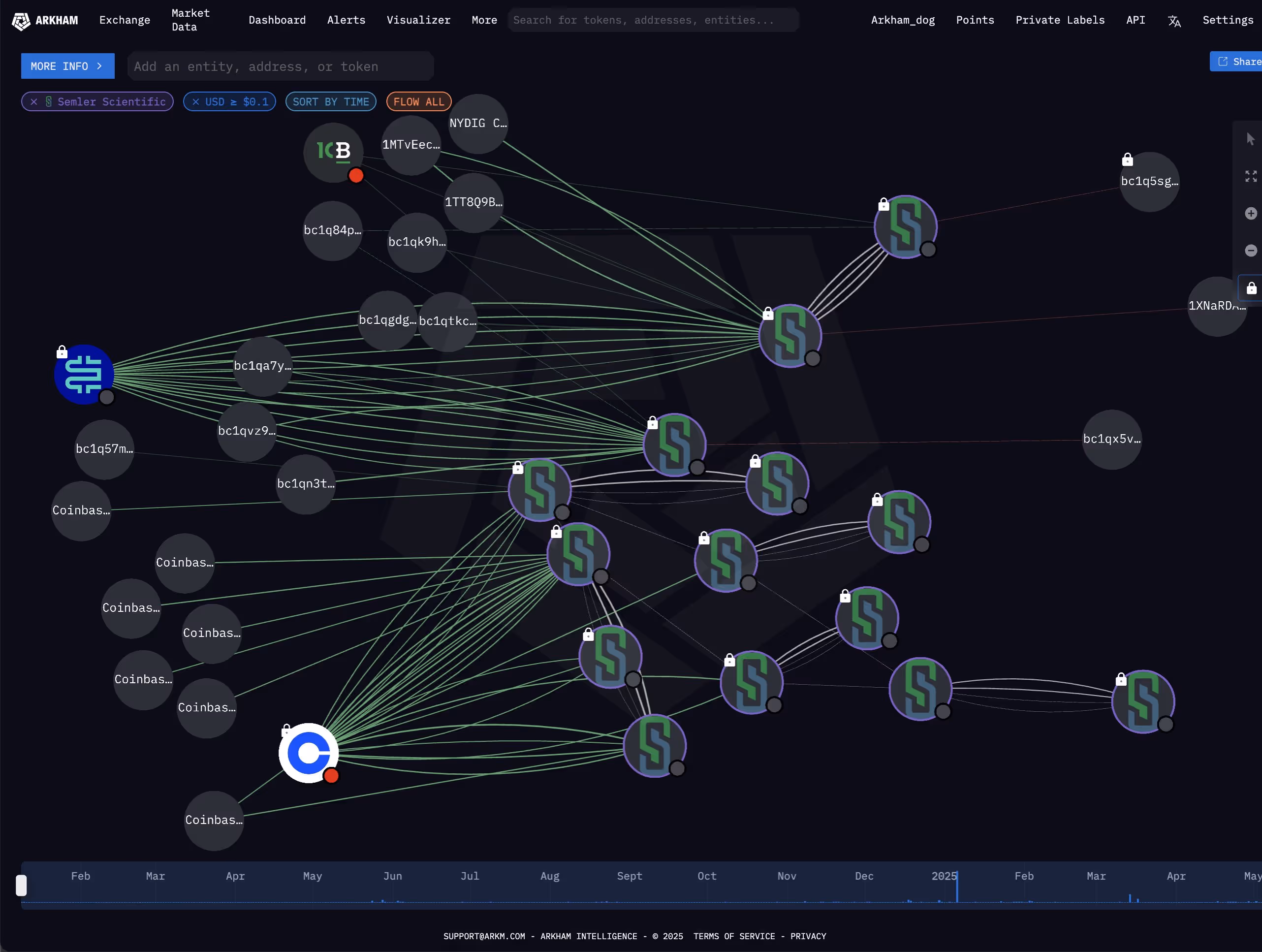Click the 10B logo node
Image resolution: width=1262 pixels, height=952 pixels.
333,153
